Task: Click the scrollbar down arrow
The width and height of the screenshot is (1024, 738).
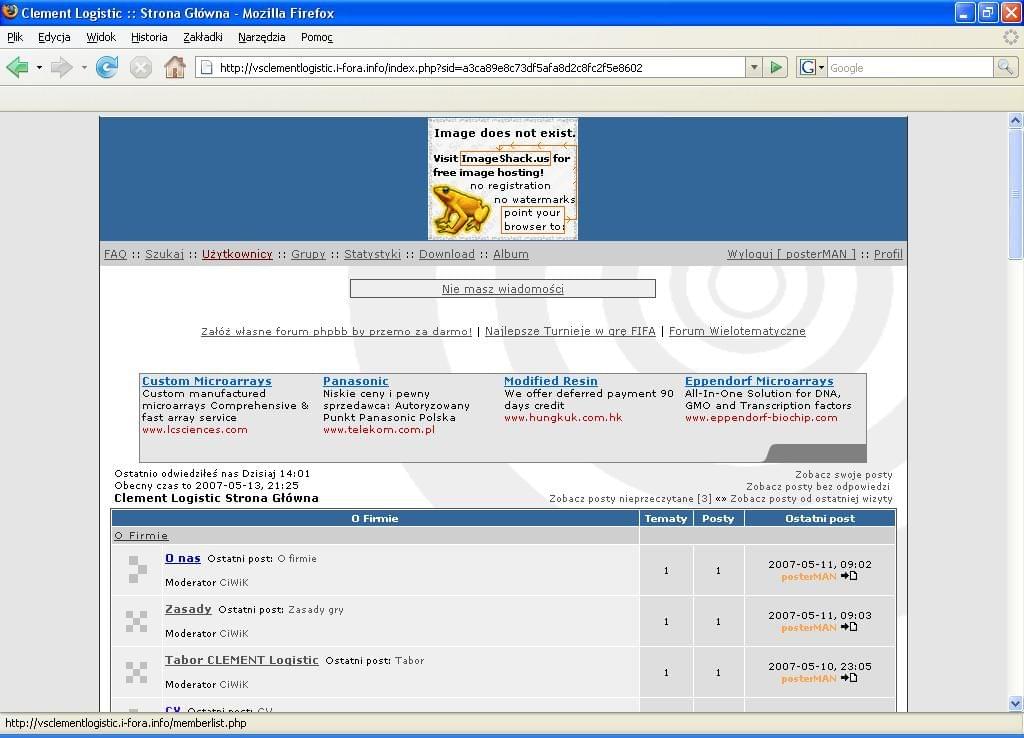Action: click(x=1016, y=703)
